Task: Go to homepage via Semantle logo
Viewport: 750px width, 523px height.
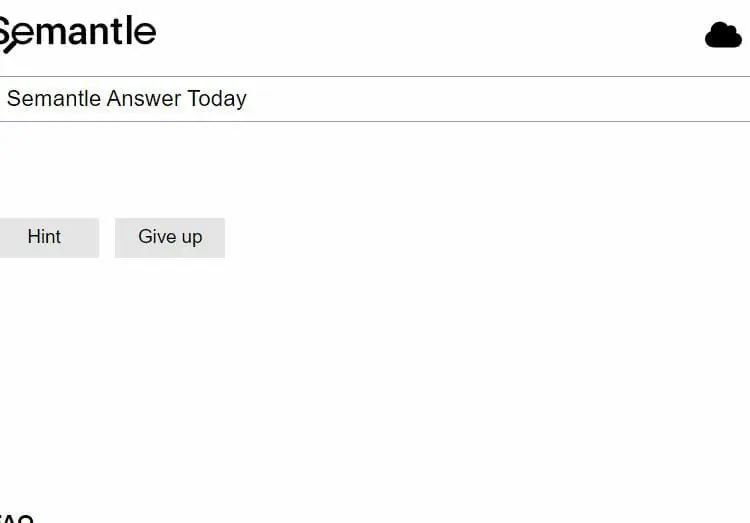Action: coord(77,32)
